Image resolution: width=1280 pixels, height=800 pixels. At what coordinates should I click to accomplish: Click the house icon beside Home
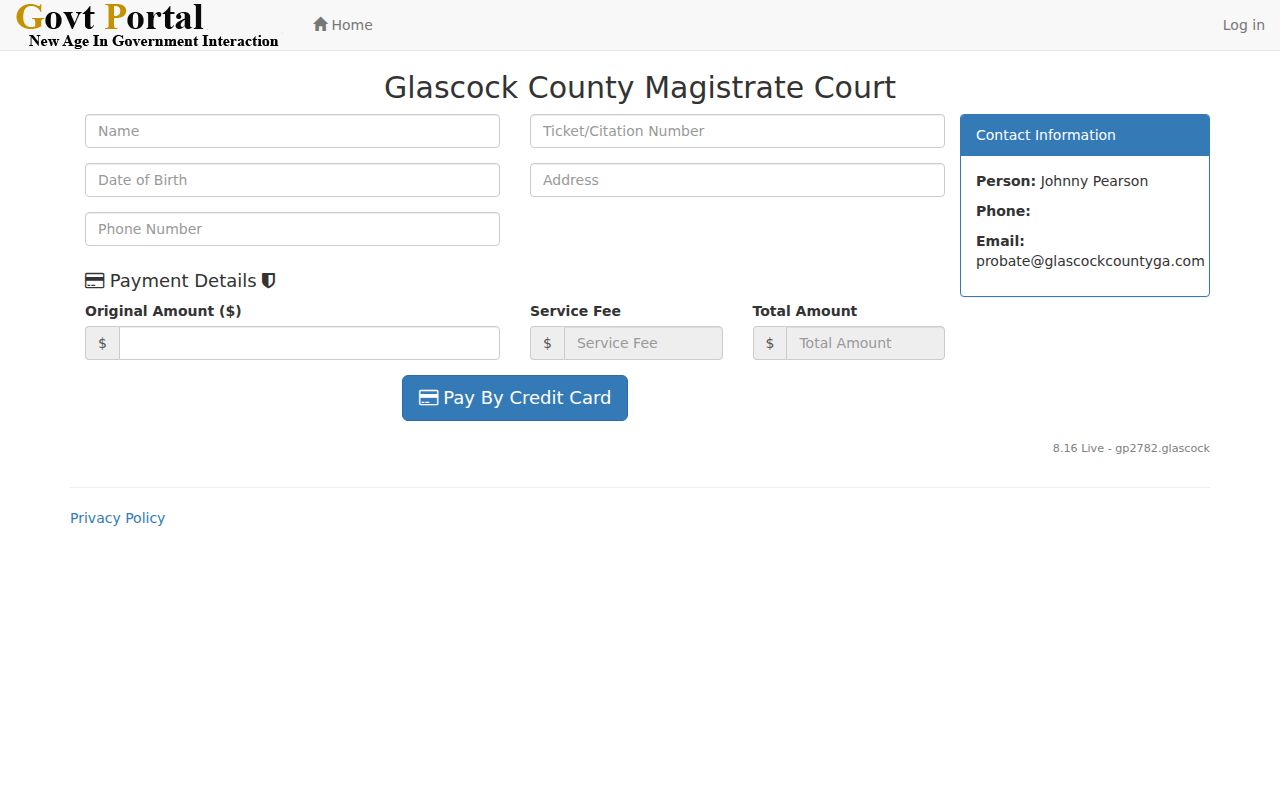point(320,24)
